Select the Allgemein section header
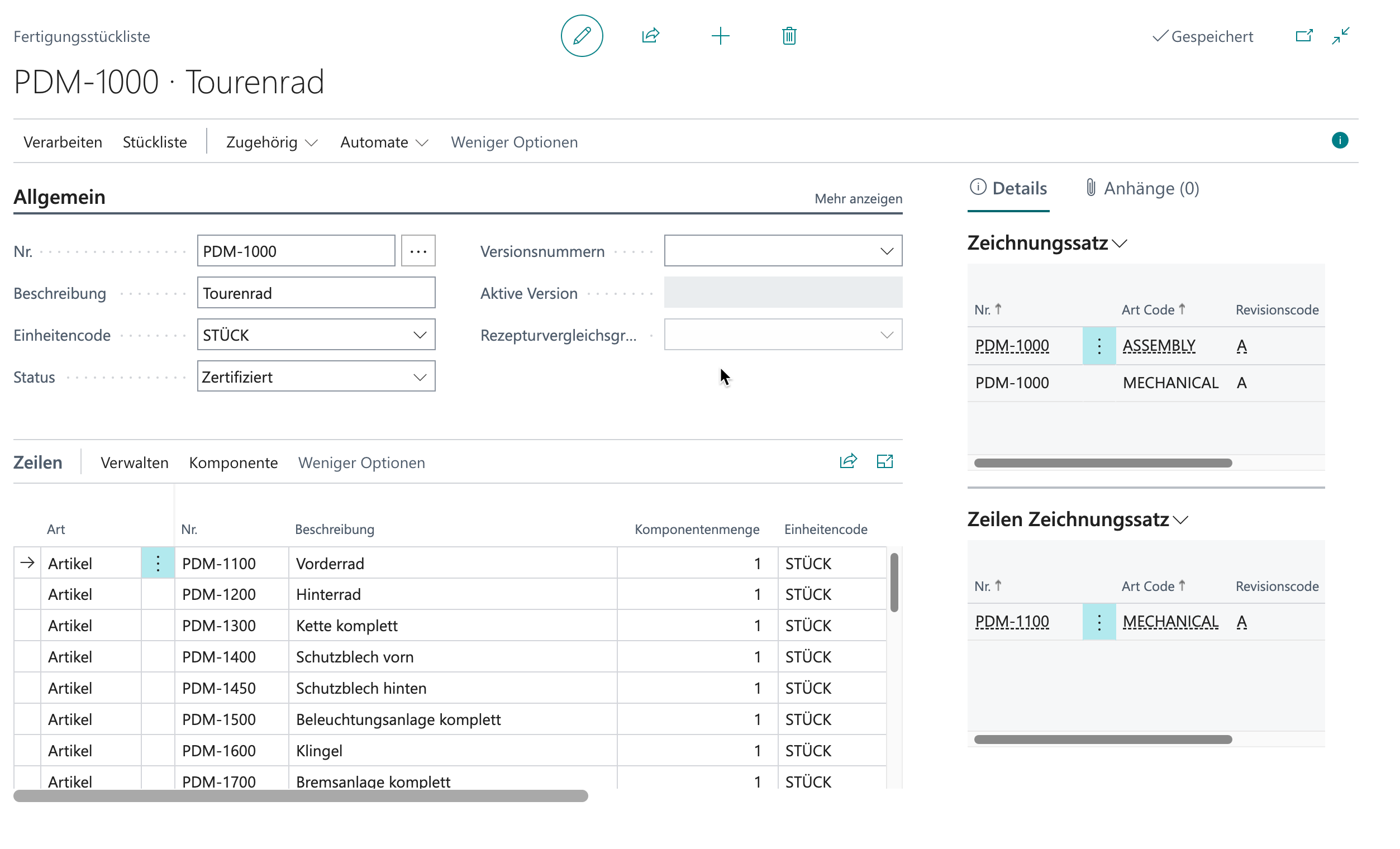The height and width of the screenshot is (849, 1400). (60, 197)
